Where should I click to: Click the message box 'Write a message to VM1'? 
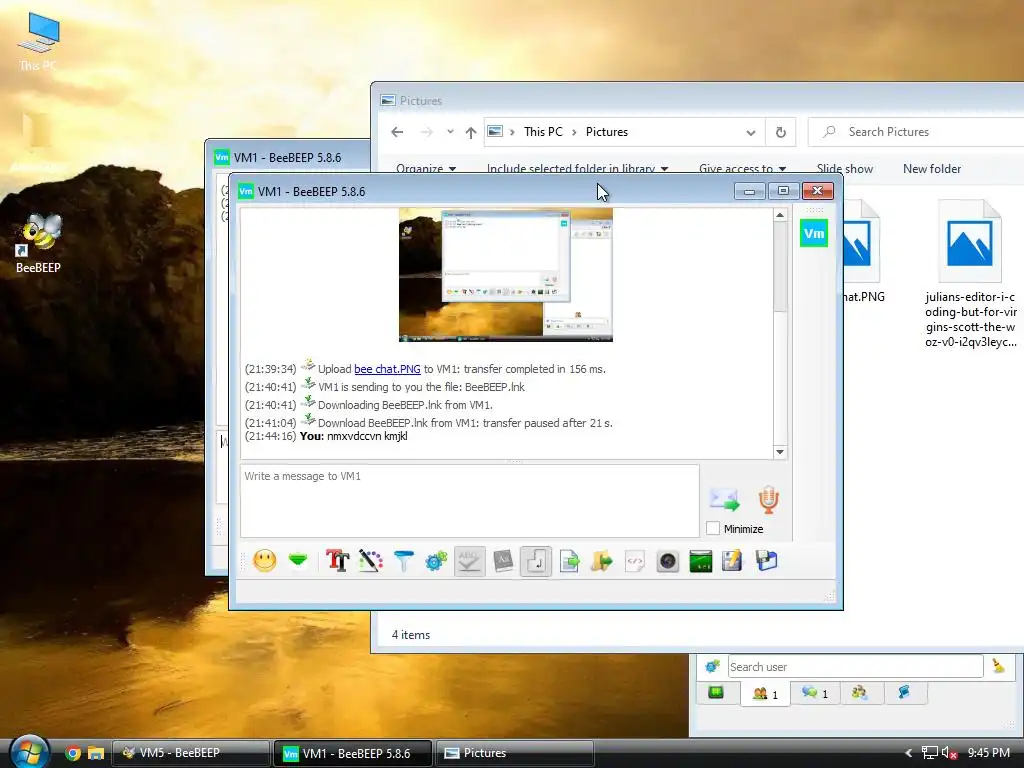[x=470, y=501]
